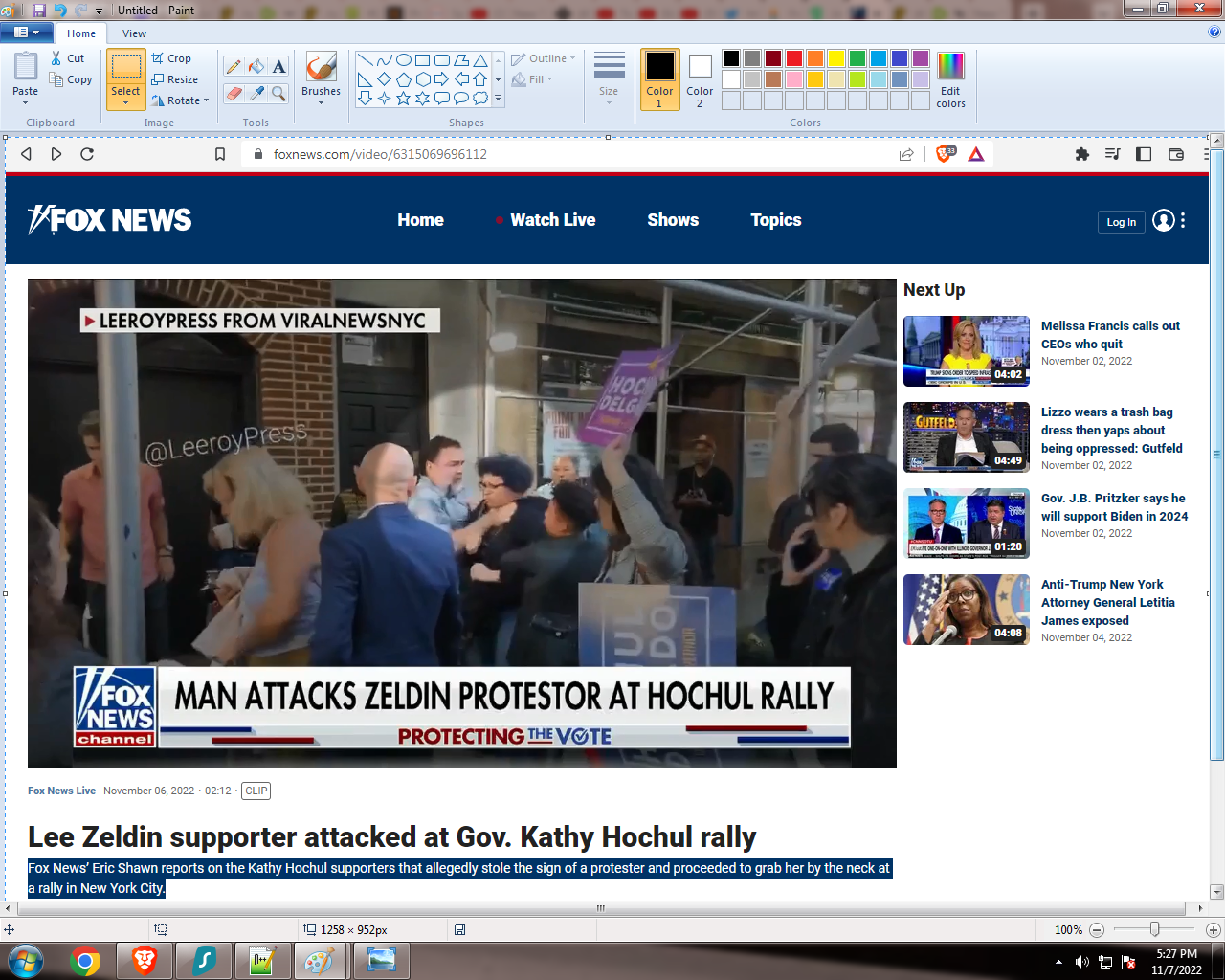Click the zoom in plus button
This screenshot has width=1225, height=980.
(x=1214, y=930)
